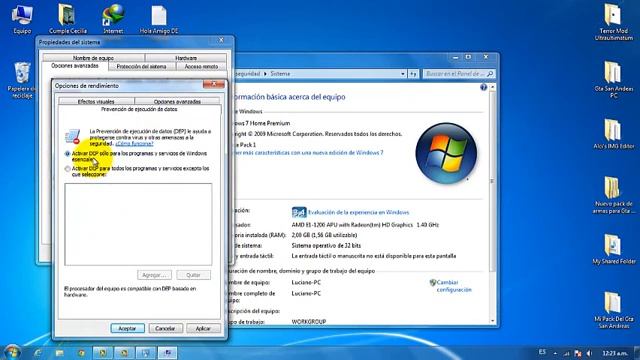Open the Gta San Andreas PC folder
This screenshot has height=360, width=640.
tap(613, 79)
